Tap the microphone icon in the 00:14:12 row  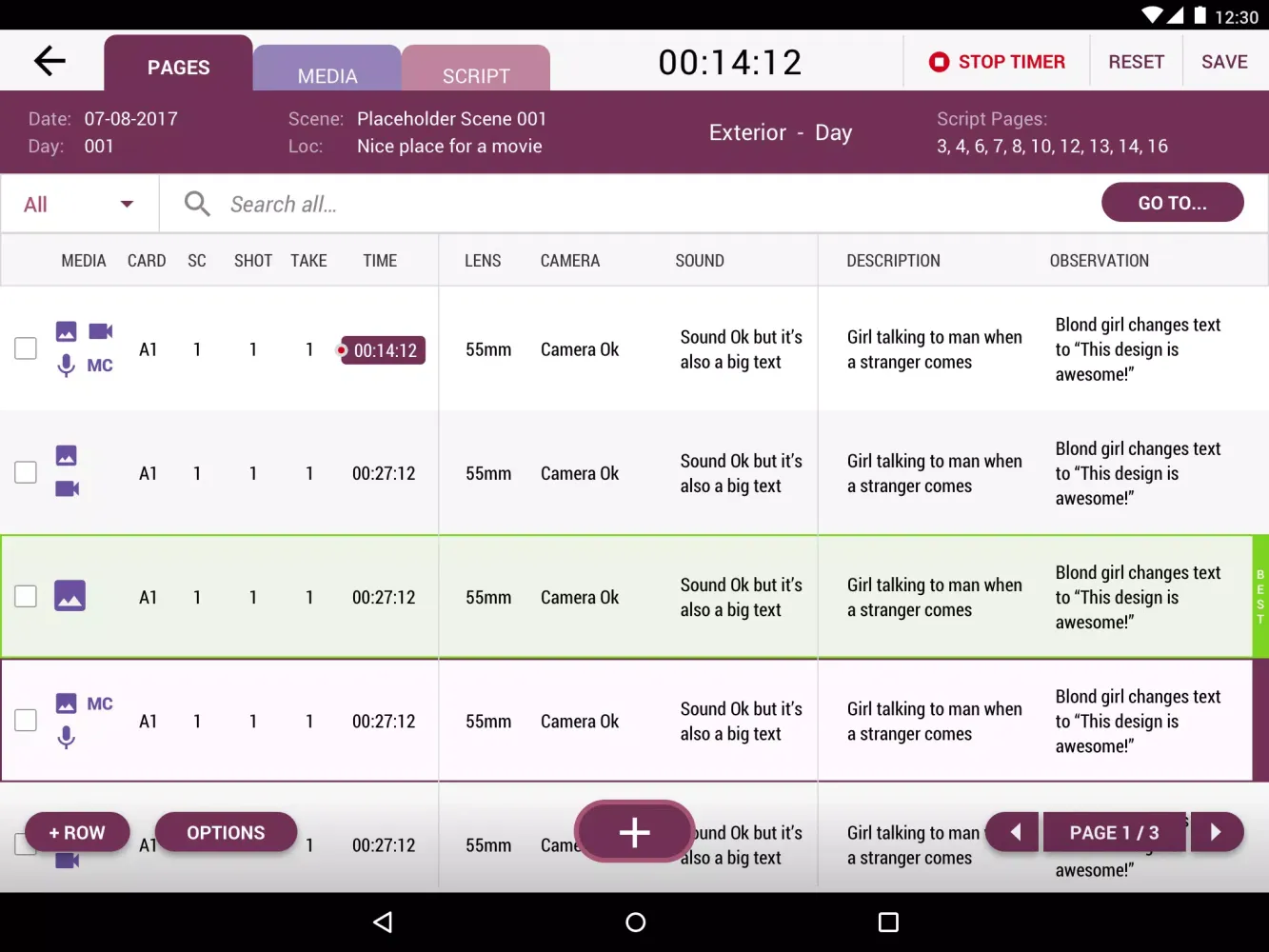(67, 366)
